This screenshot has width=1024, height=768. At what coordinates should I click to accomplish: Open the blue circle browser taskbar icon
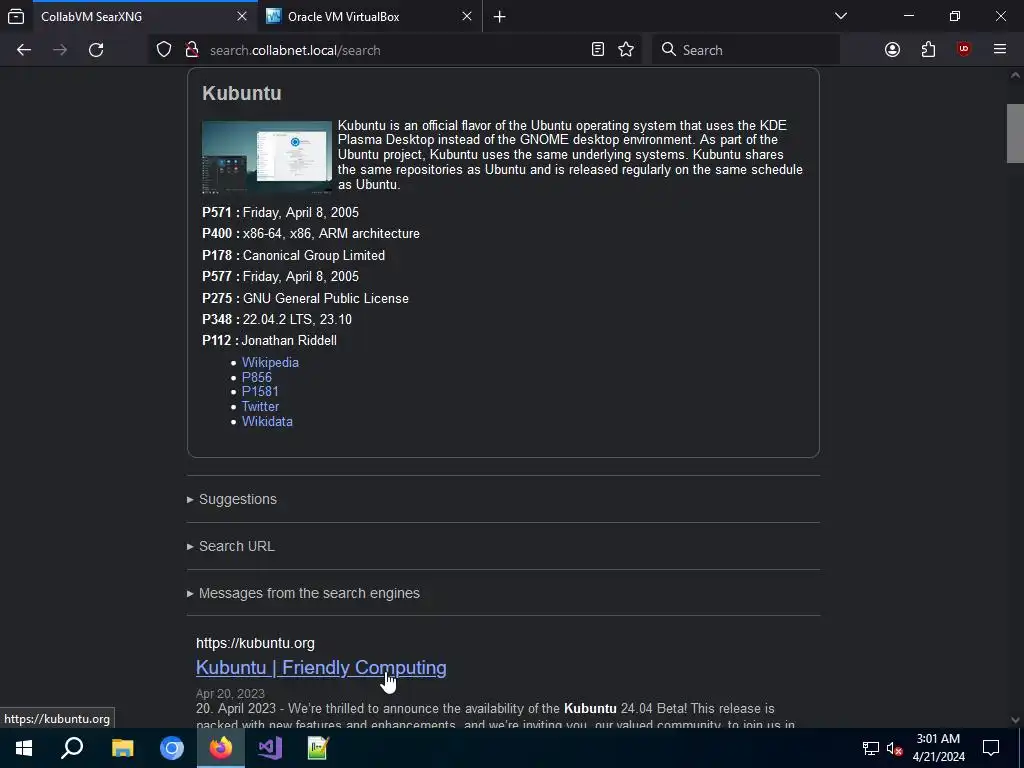coord(172,748)
